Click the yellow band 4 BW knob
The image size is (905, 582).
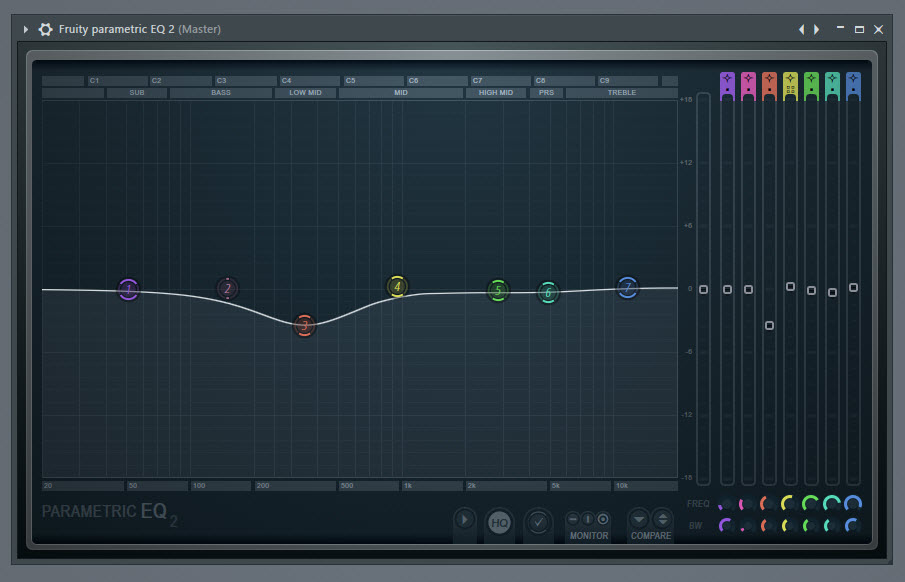[x=789, y=525]
